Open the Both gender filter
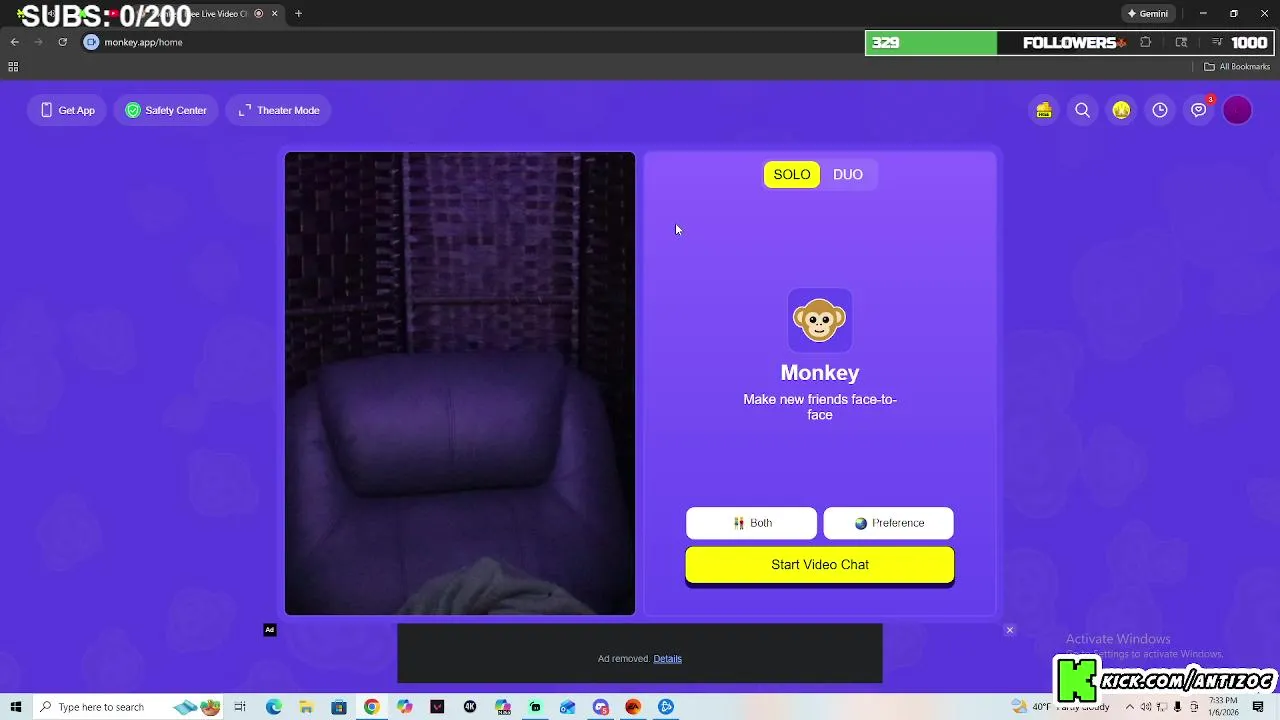This screenshot has width=1280, height=720. coord(751,523)
